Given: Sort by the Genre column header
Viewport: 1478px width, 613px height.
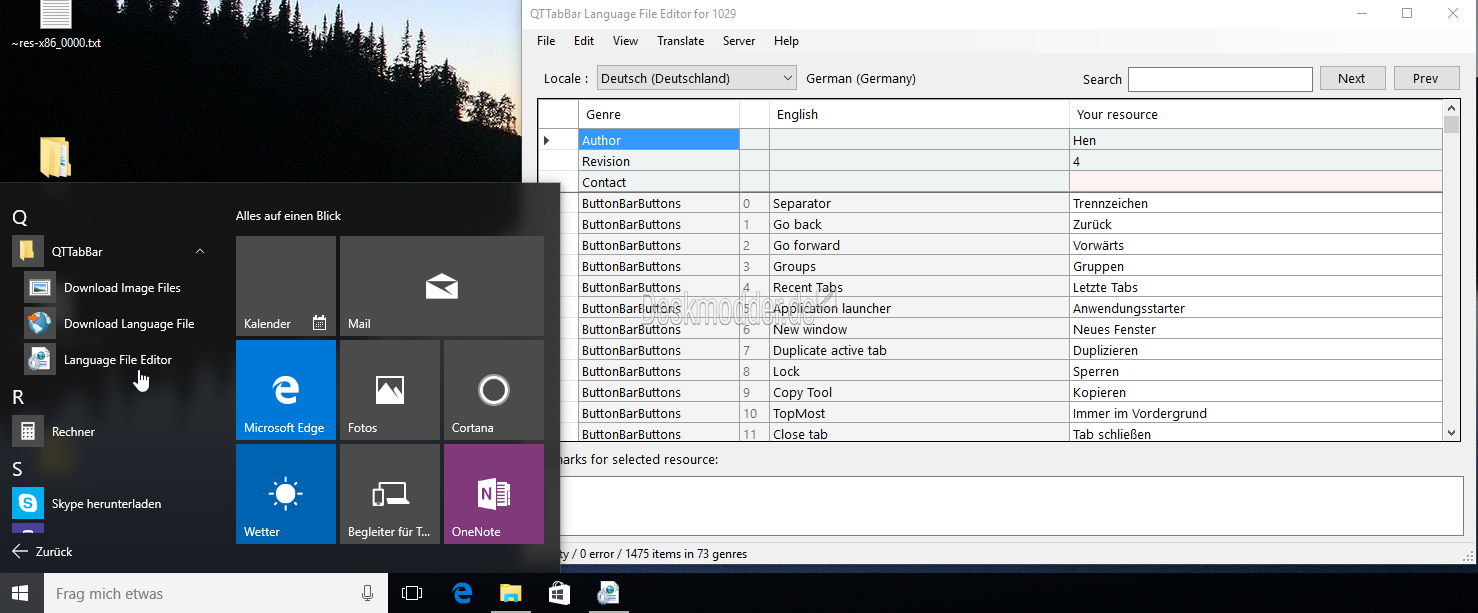Looking at the screenshot, I should click(x=658, y=114).
